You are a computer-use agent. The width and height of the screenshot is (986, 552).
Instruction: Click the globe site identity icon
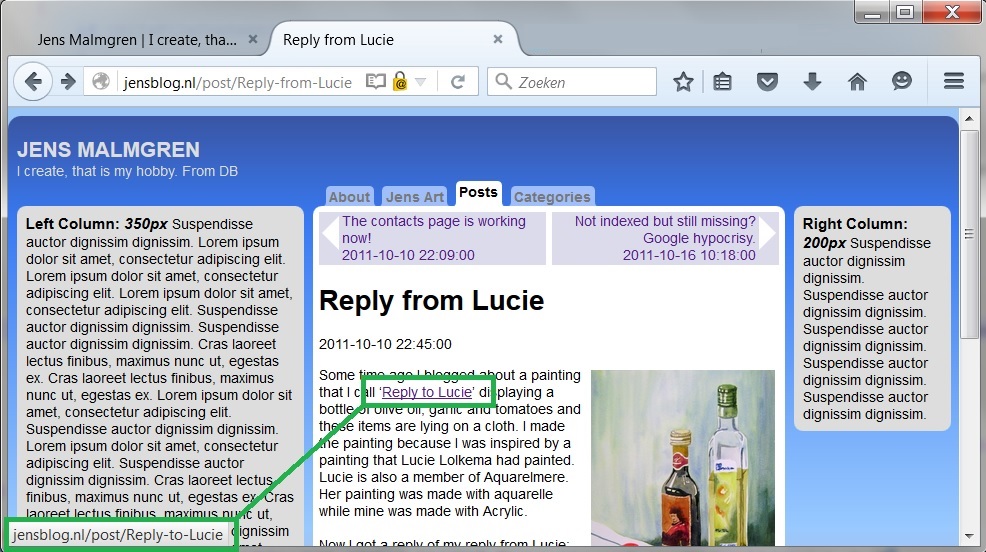101,81
